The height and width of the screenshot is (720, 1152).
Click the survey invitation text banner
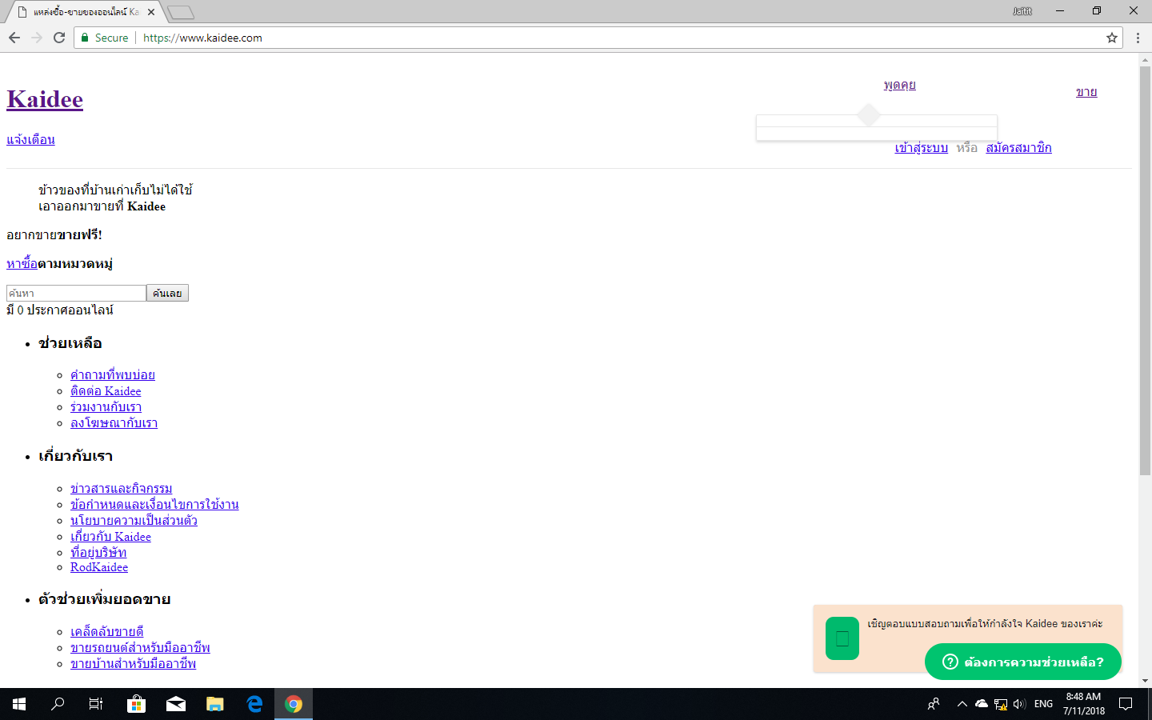[x=984, y=624]
